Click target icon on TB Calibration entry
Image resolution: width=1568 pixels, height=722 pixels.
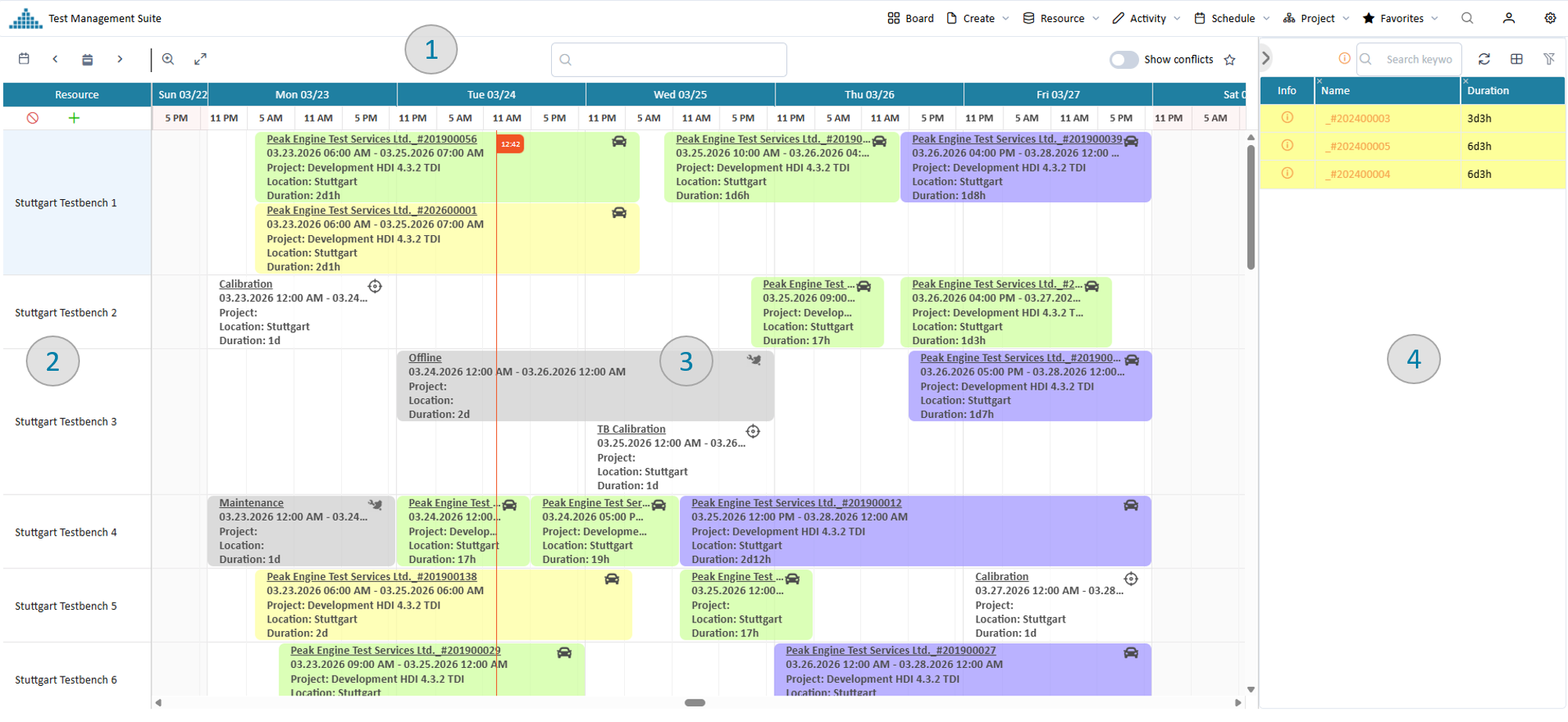(753, 431)
